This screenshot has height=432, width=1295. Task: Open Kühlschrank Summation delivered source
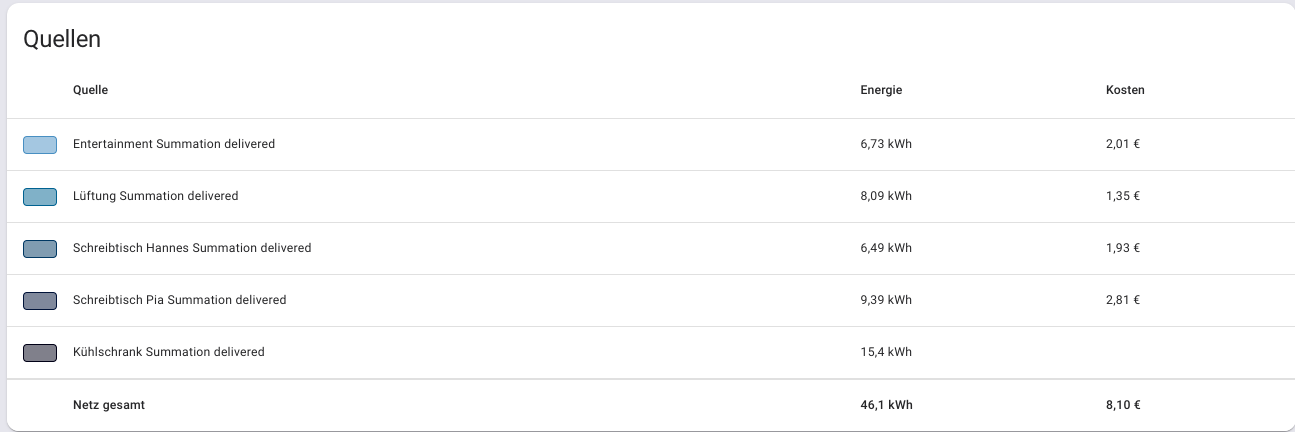point(169,352)
